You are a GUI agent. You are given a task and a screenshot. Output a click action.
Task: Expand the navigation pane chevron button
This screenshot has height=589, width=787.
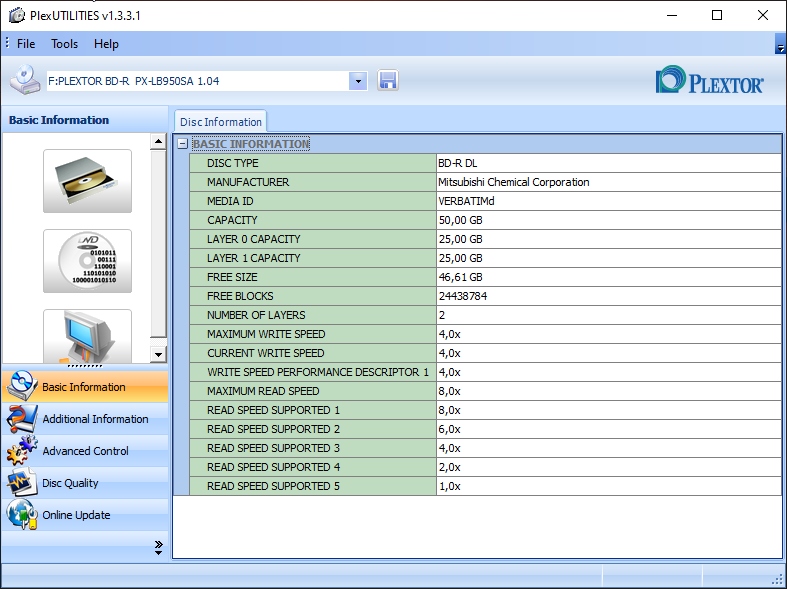[159, 547]
